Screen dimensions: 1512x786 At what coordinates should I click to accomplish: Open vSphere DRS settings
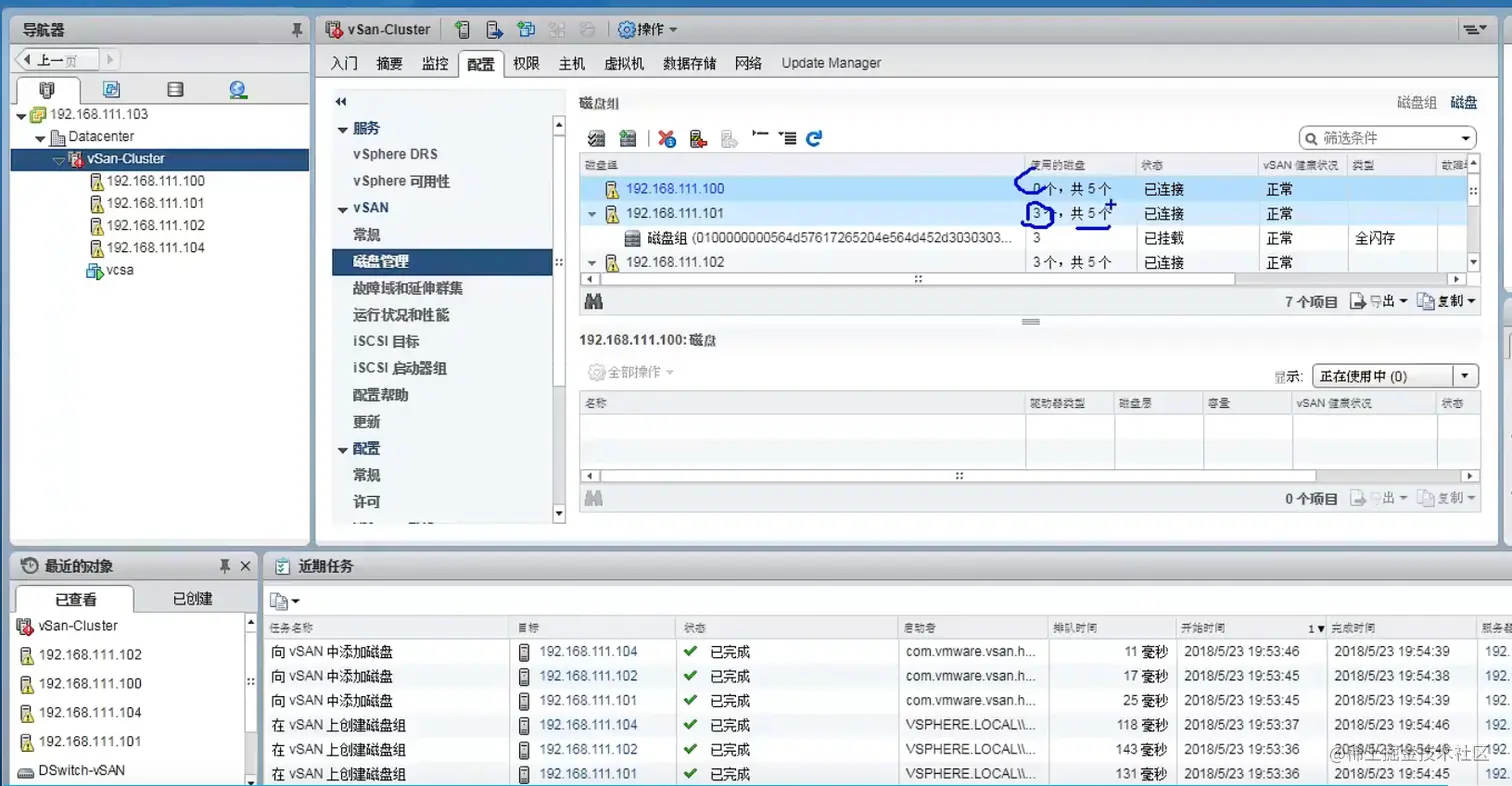click(395, 155)
